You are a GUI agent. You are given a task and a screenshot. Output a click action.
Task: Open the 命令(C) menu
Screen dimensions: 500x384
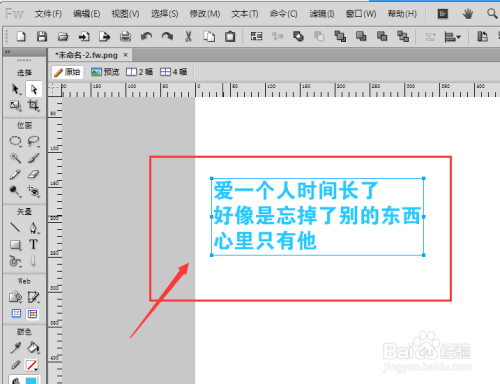[x=283, y=14]
